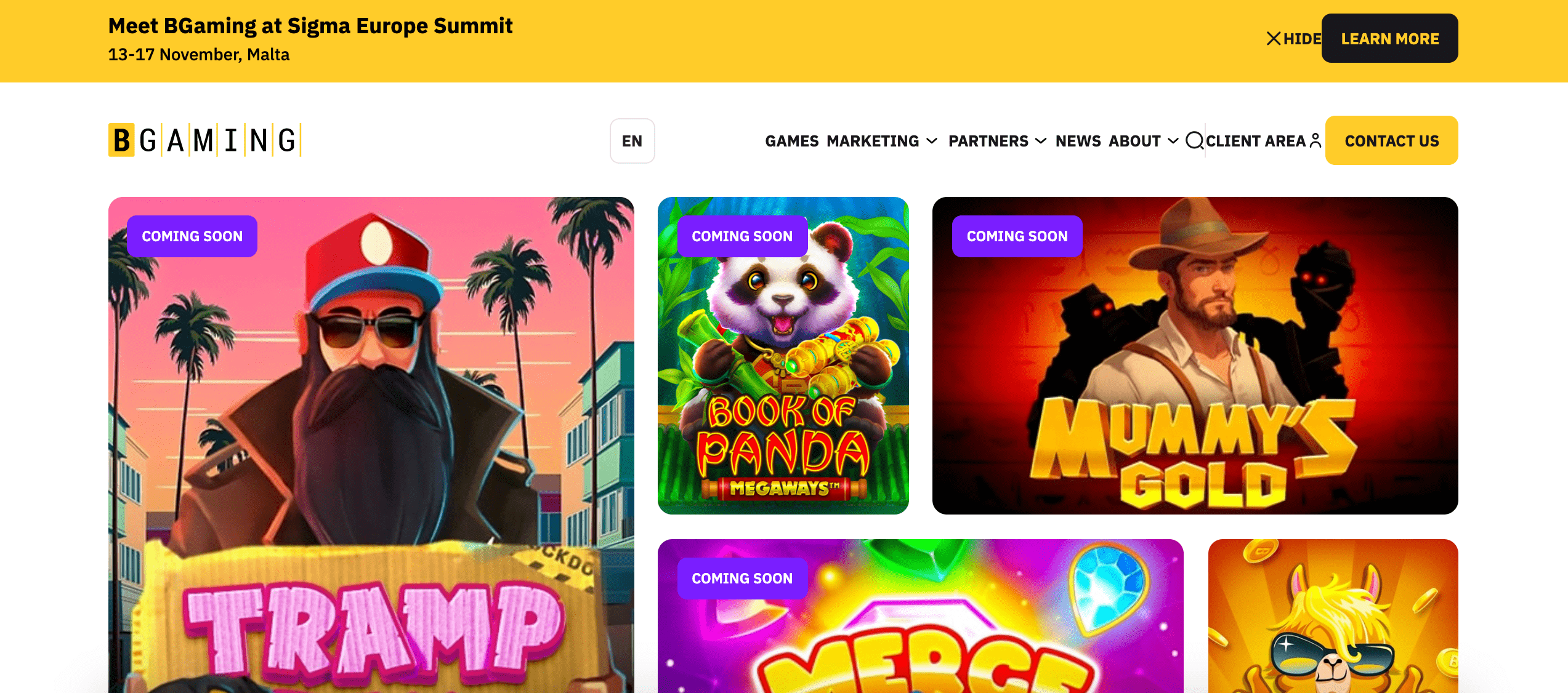Open the Games menu item
Image resolution: width=1568 pixels, height=693 pixels.
click(x=791, y=141)
